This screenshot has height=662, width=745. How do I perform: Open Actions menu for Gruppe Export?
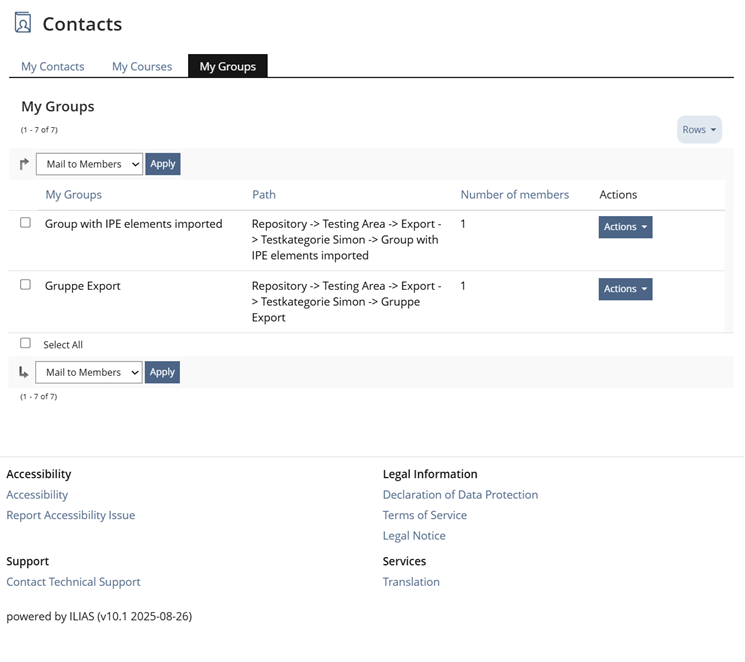[625, 289]
